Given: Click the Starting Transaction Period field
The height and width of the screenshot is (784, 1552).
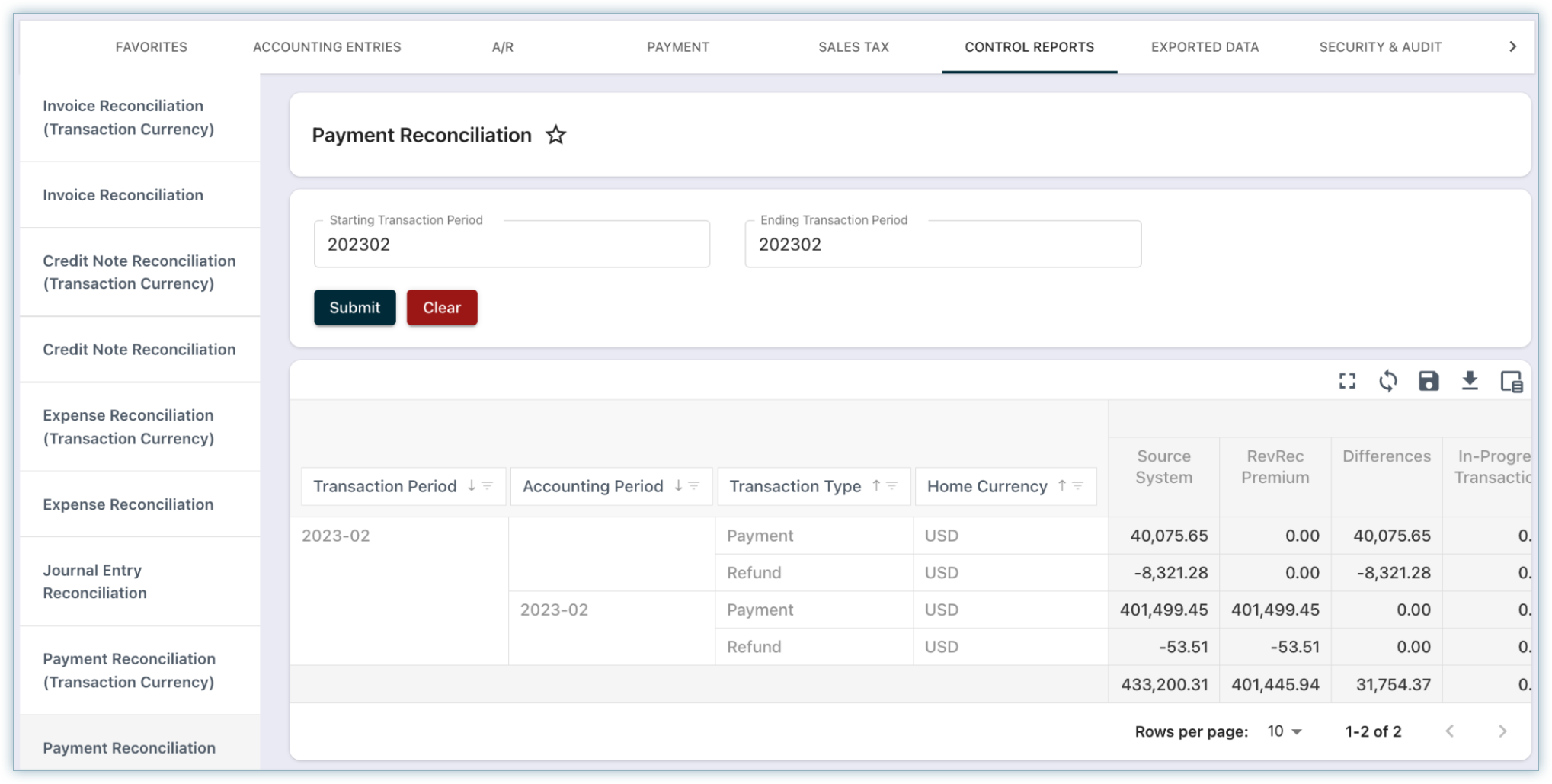Looking at the screenshot, I should tap(511, 245).
